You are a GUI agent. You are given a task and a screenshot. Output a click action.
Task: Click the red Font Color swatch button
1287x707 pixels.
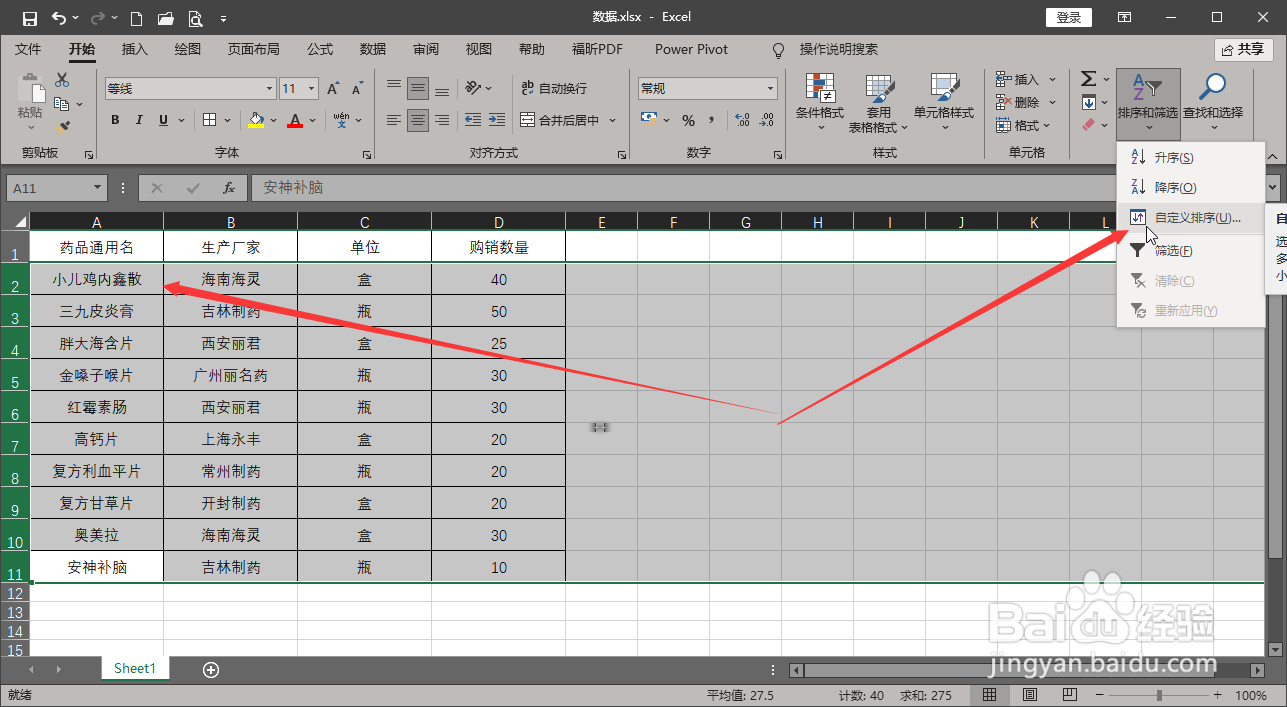tap(295, 120)
